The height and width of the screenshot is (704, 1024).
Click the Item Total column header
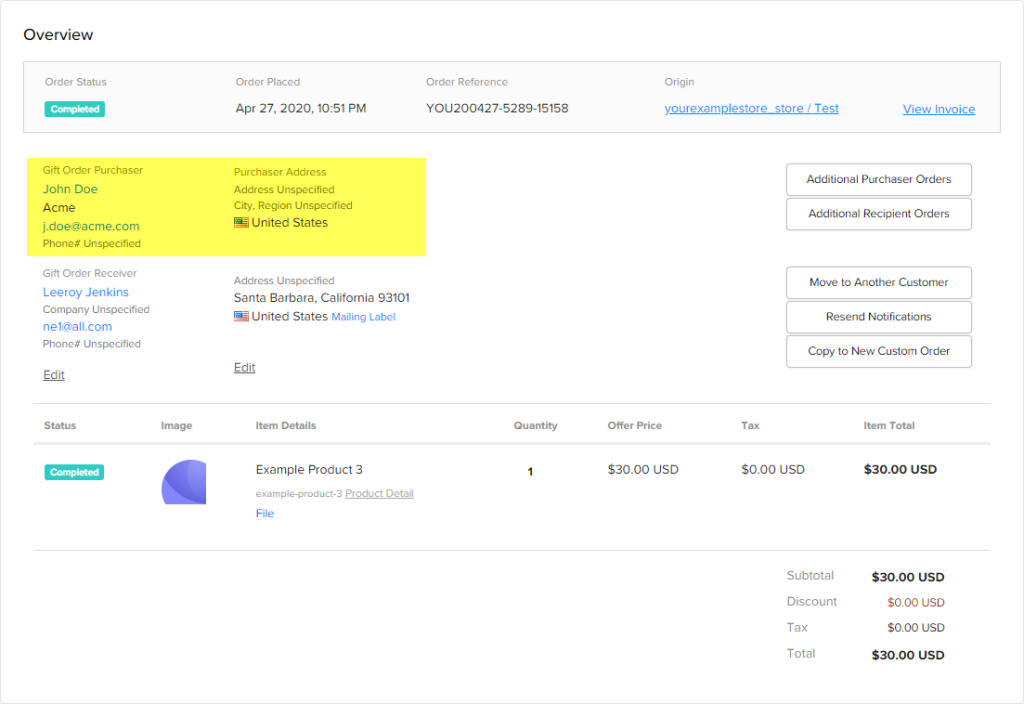889,426
